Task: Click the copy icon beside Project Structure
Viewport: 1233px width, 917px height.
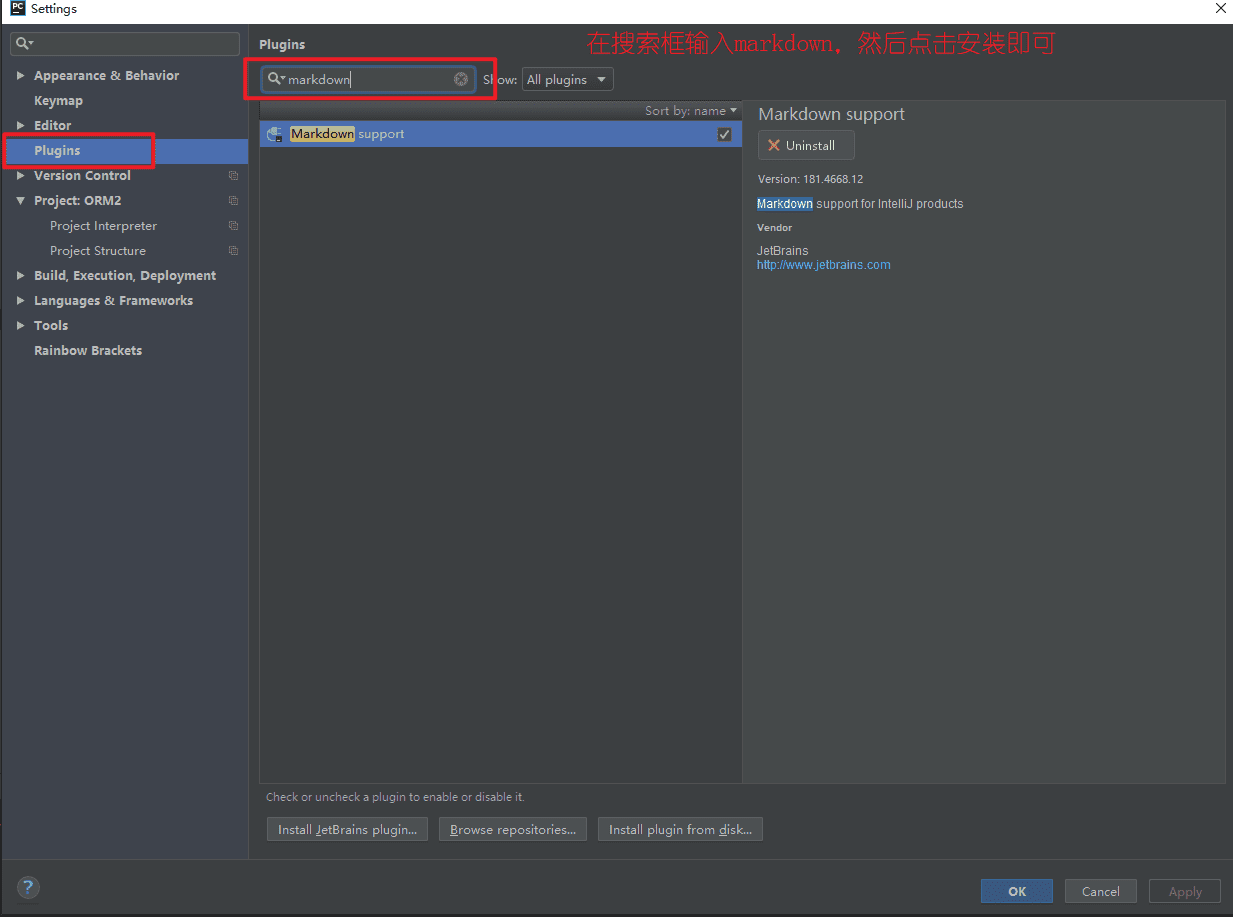Action: pos(233,251)
